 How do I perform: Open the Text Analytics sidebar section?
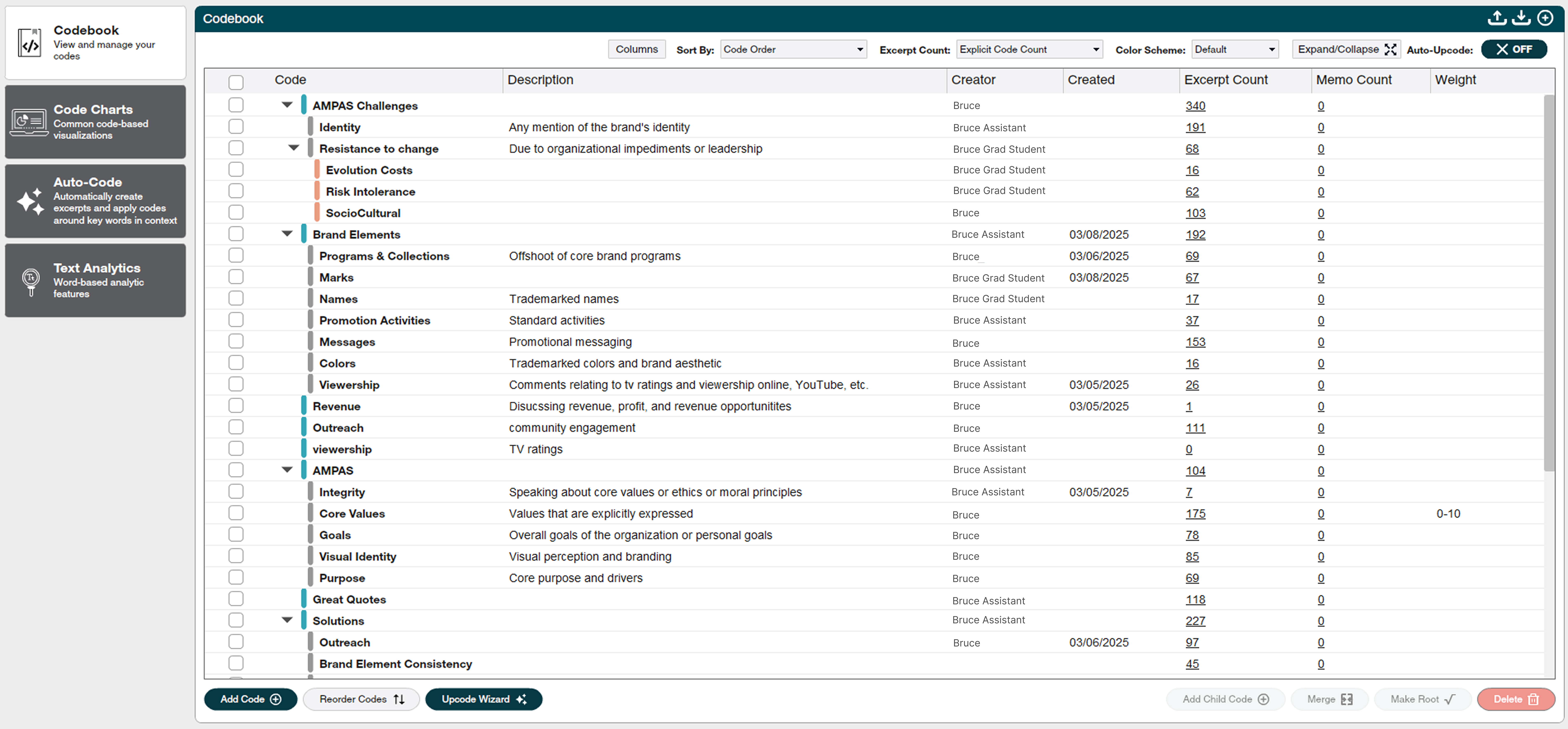coord(96,280)
